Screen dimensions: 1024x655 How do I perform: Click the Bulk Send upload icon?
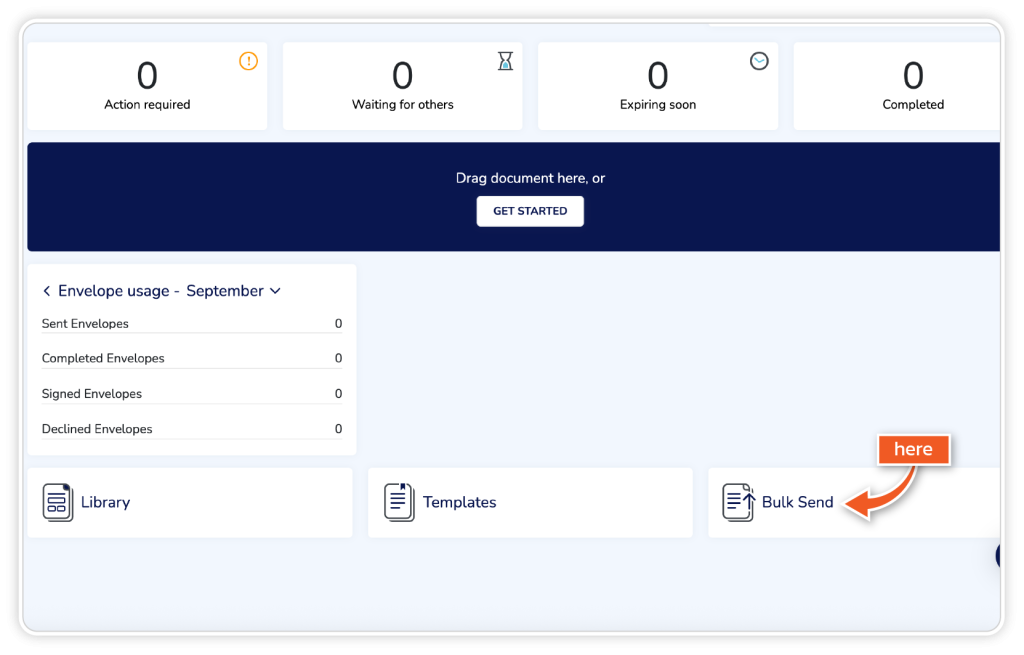coord(739,502)
